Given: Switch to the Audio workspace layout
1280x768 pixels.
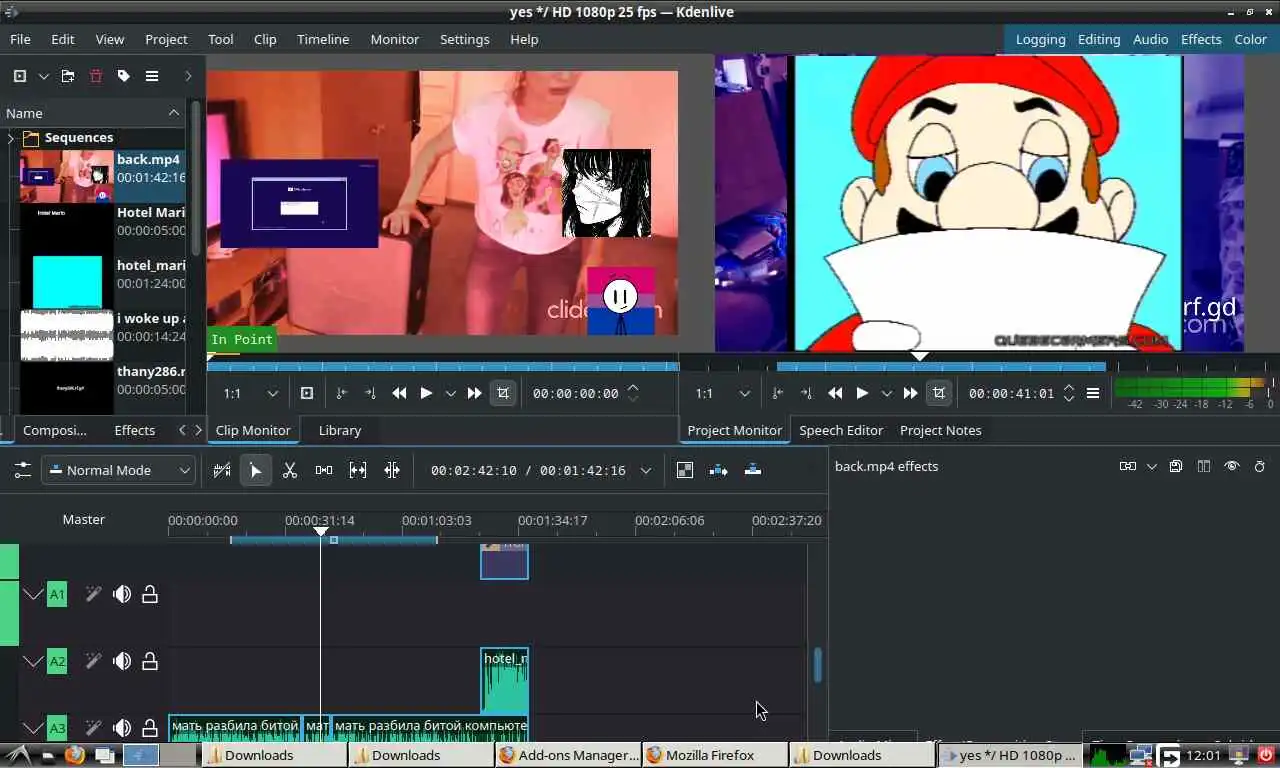Looking at the screenshot, I should 1150,39.
